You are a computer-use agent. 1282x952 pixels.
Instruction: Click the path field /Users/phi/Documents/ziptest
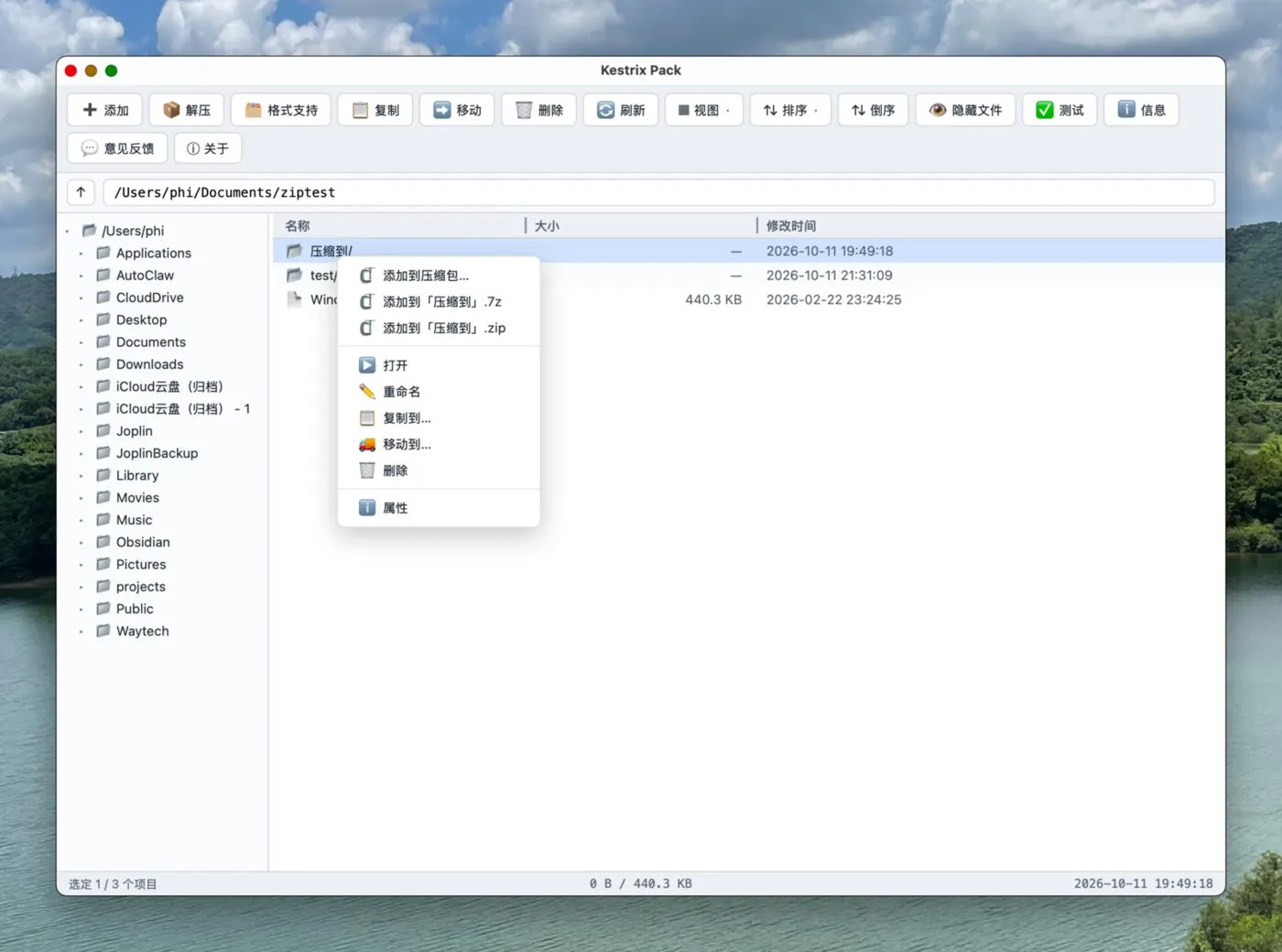(659, 192)
